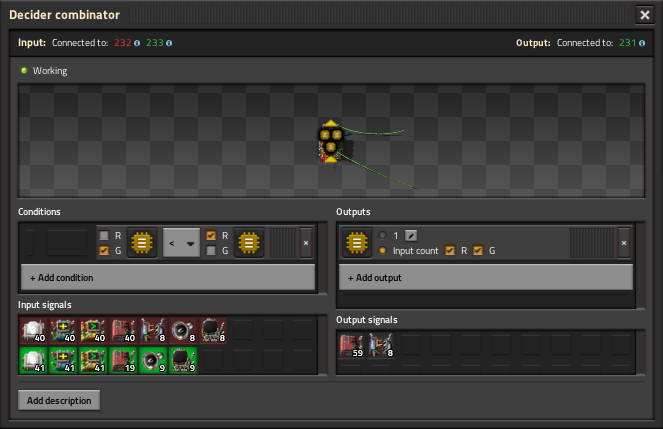This screenshot has width=663, height=429.
Task: Click the pencil edit icon next to constant 1
Action: [410, 235]
